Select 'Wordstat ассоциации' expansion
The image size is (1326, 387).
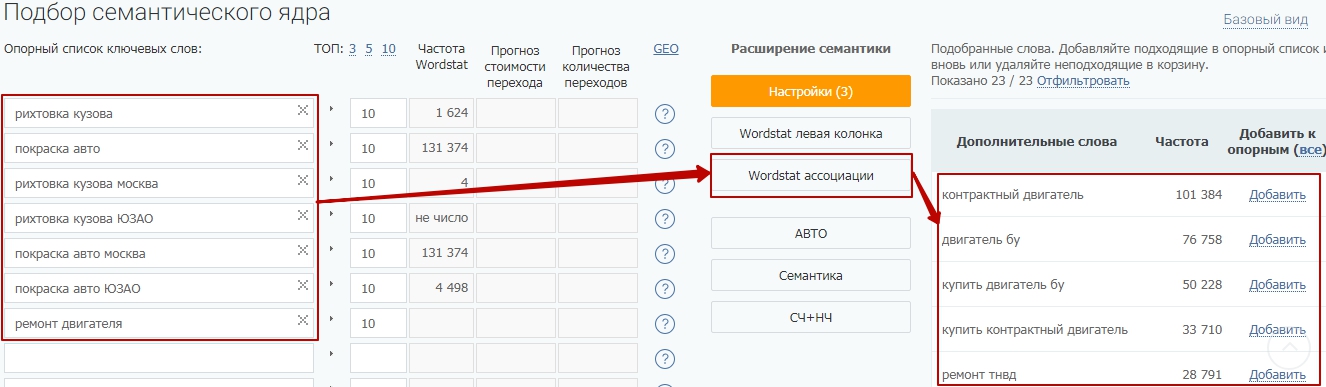click(x=811, y=175)
